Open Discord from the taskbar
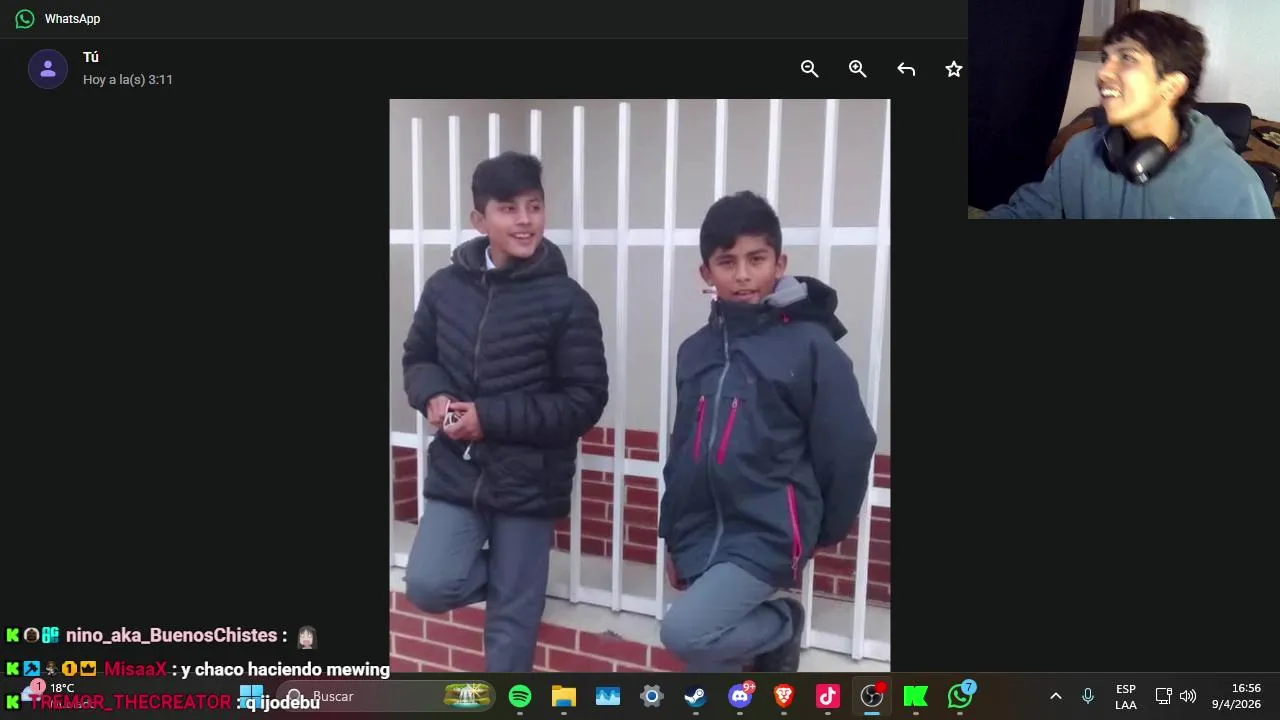Viewport: 1280px width, 720px height. click(741, 695)
